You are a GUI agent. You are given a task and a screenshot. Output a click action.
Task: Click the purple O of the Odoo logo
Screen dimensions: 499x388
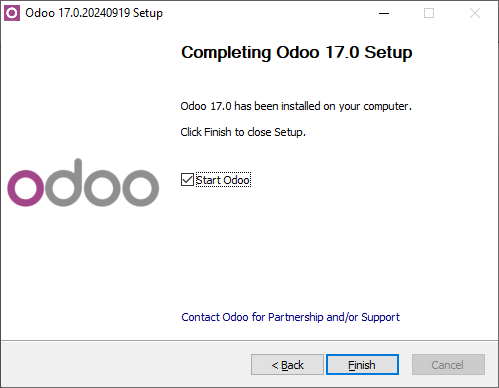click(x=26, y=188)
